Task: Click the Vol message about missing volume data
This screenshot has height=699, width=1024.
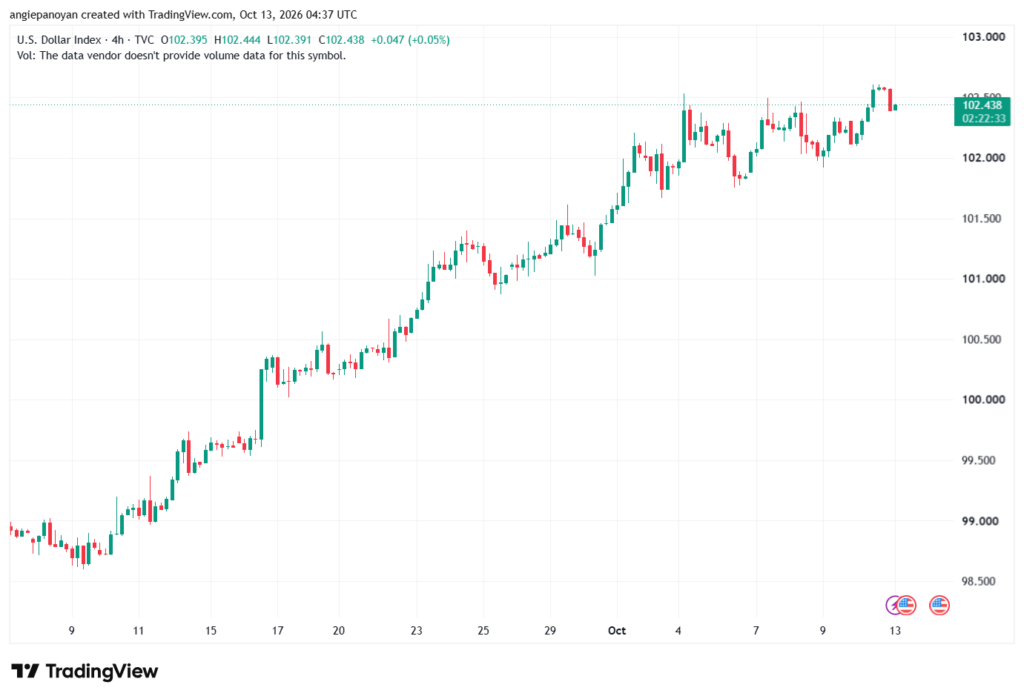Action: [x=182, y=56]
